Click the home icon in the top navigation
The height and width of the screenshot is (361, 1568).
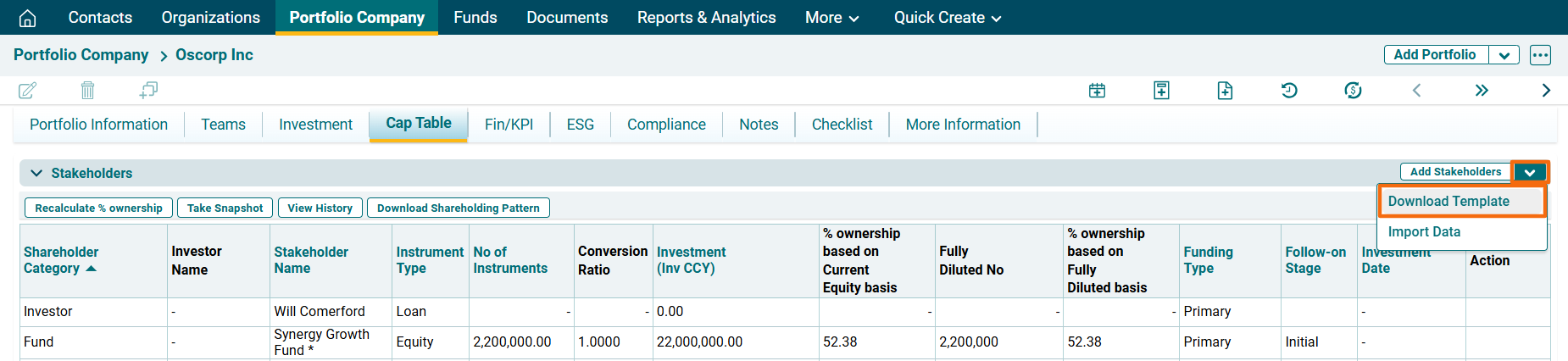click(x=27, y=18)
